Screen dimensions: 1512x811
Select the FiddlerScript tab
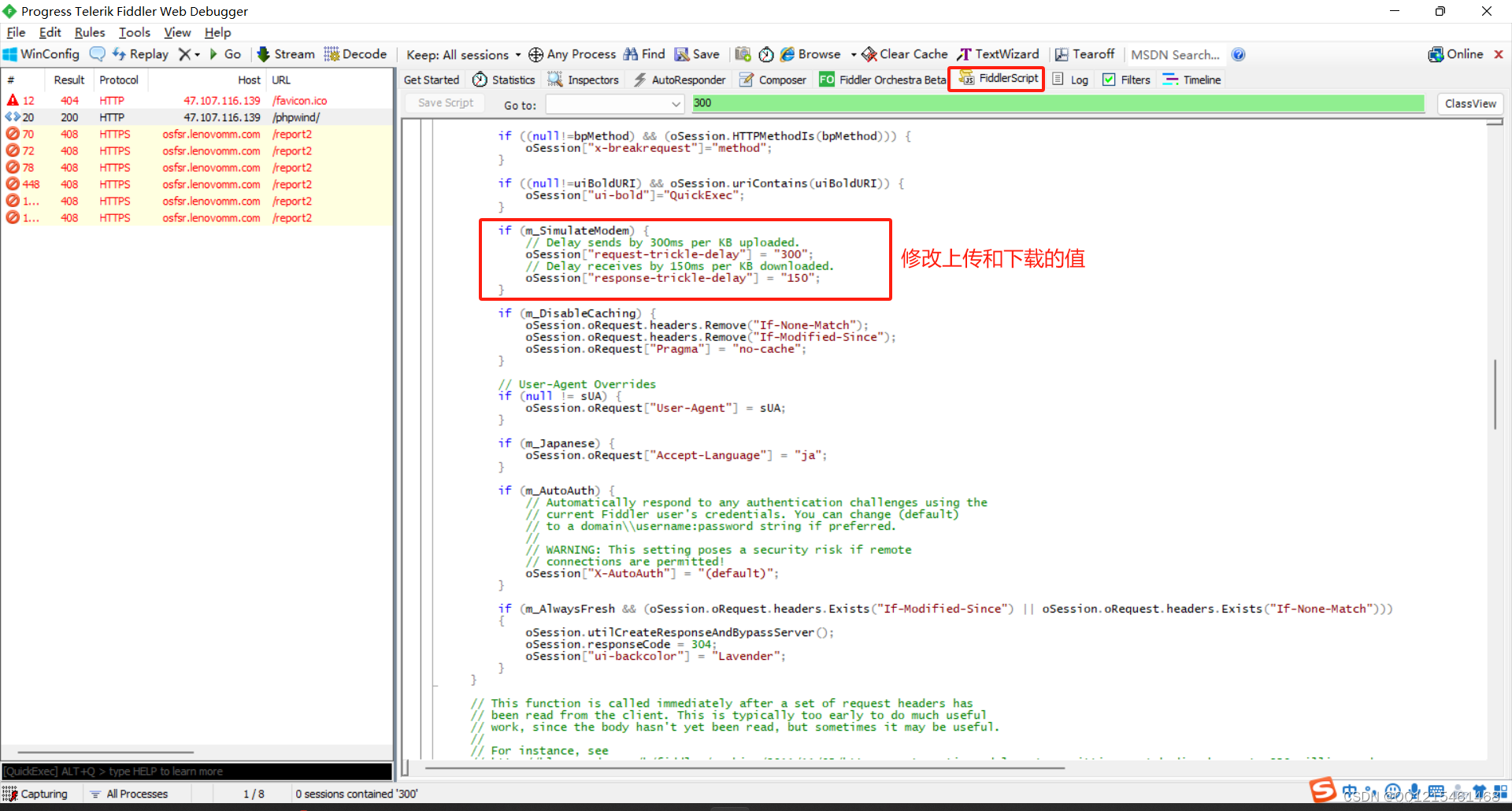998,79
